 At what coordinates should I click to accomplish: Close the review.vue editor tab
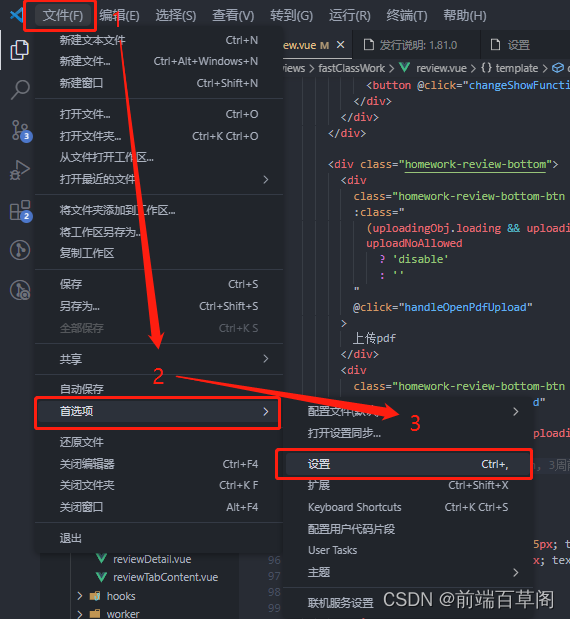point(340,45)
